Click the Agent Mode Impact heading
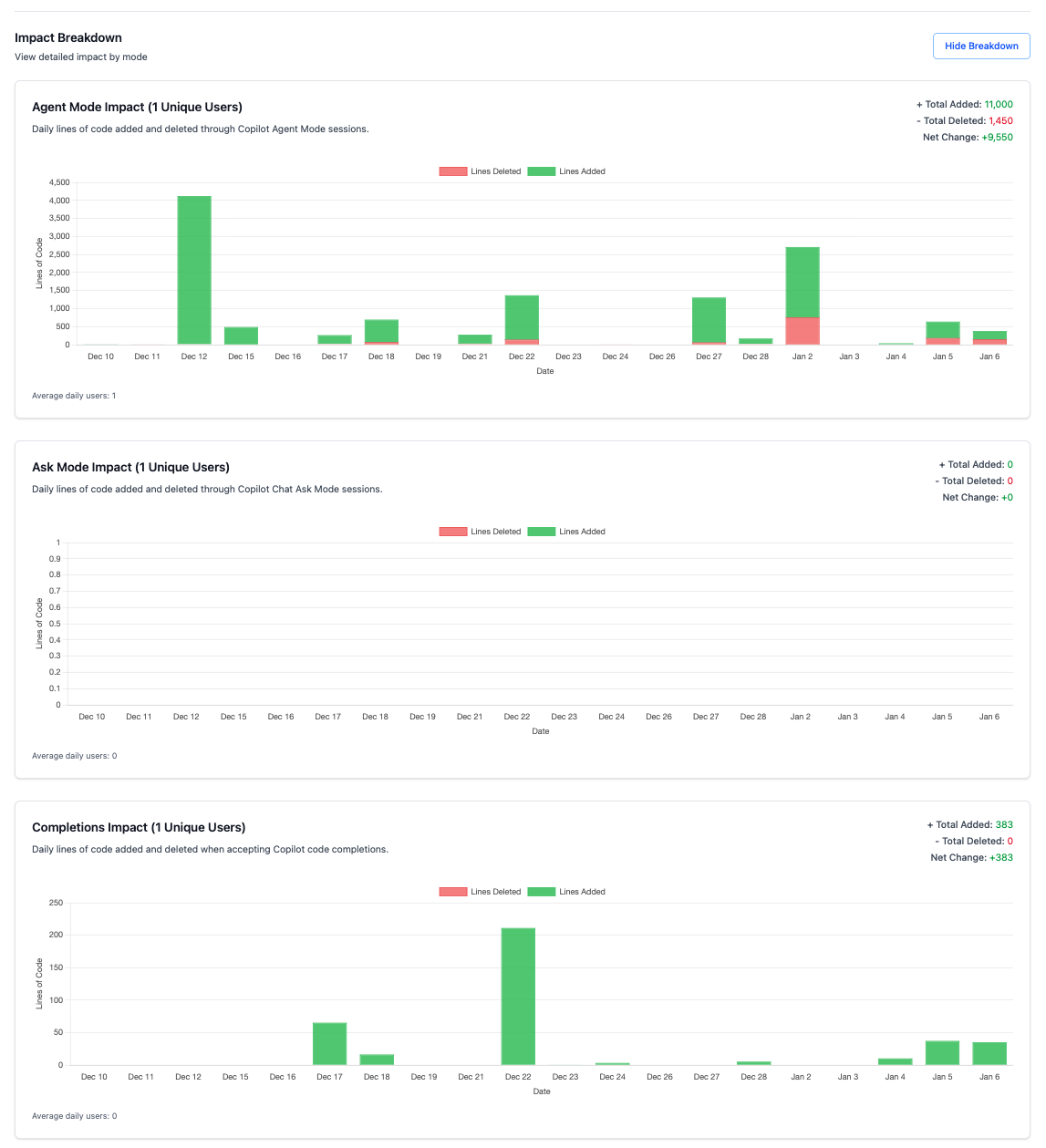Viewport: 1046px width, 1148px height. click(x=137, y=107)
